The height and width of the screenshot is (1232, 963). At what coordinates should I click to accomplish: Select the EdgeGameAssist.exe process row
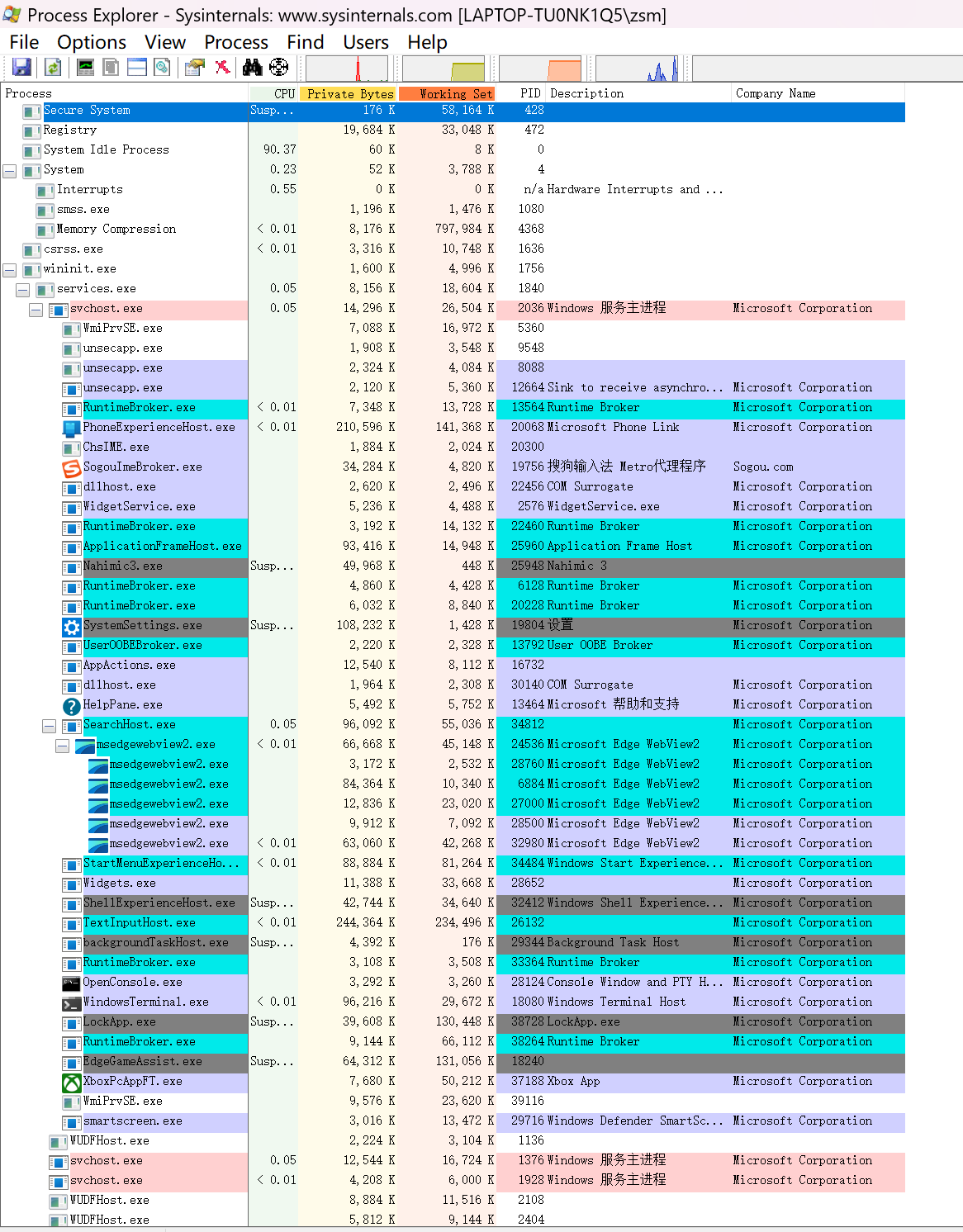pos(453,1062)
